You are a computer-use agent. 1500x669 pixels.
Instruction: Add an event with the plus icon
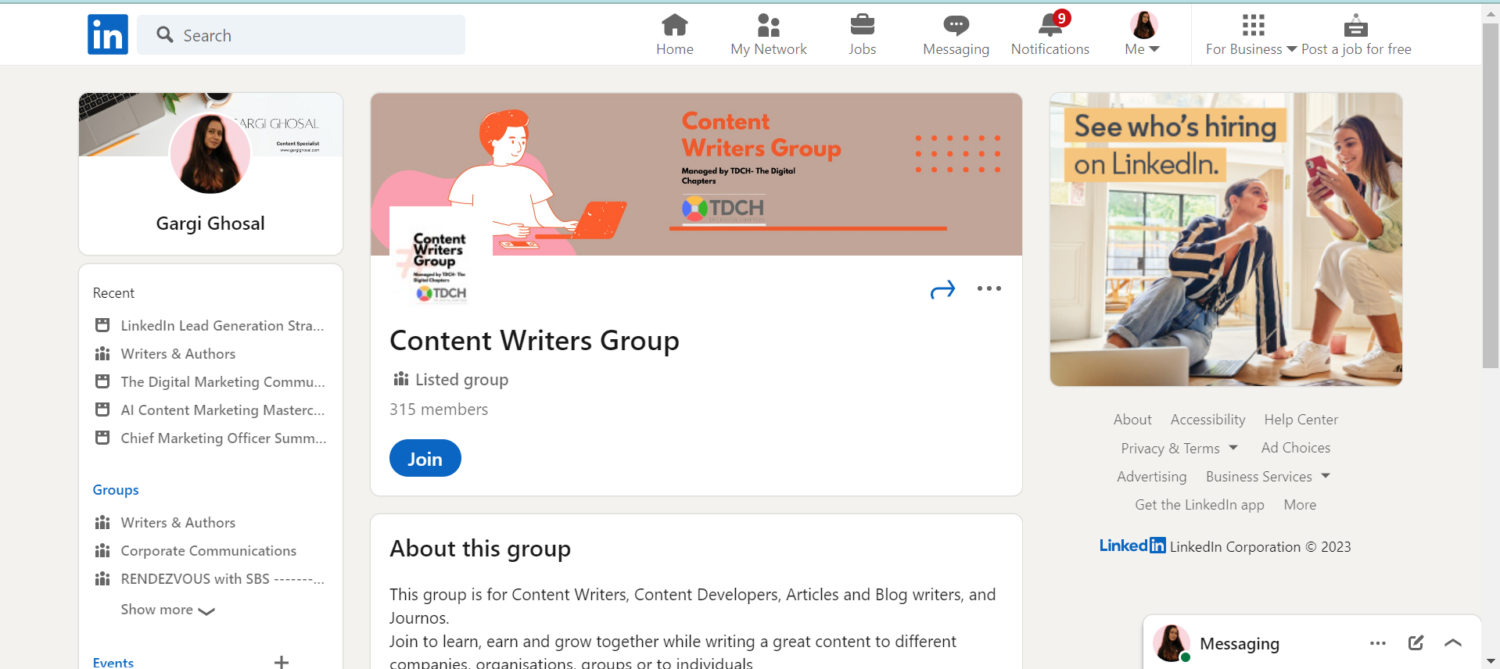tap(281, 661)
